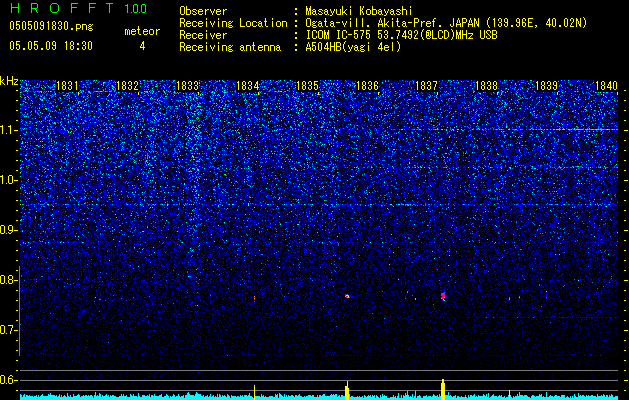Click the 1.0 kHz frequency label
The height and width of the screenshot is (400, 629).
point(8,181)
